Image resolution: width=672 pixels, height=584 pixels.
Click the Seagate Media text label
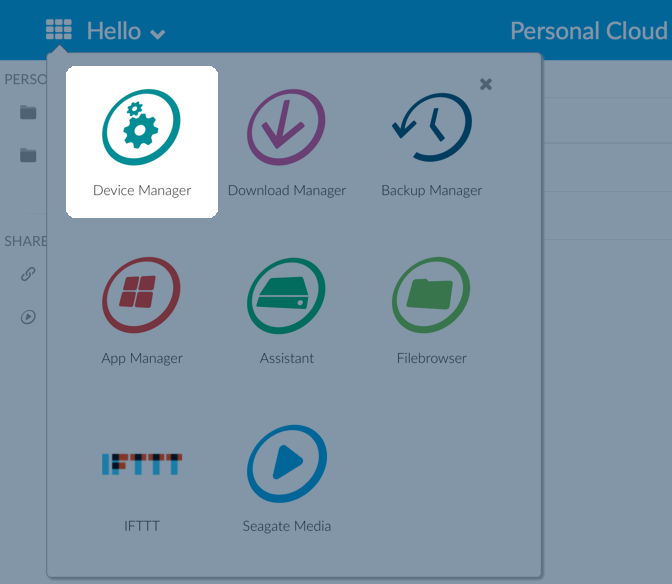287,526
